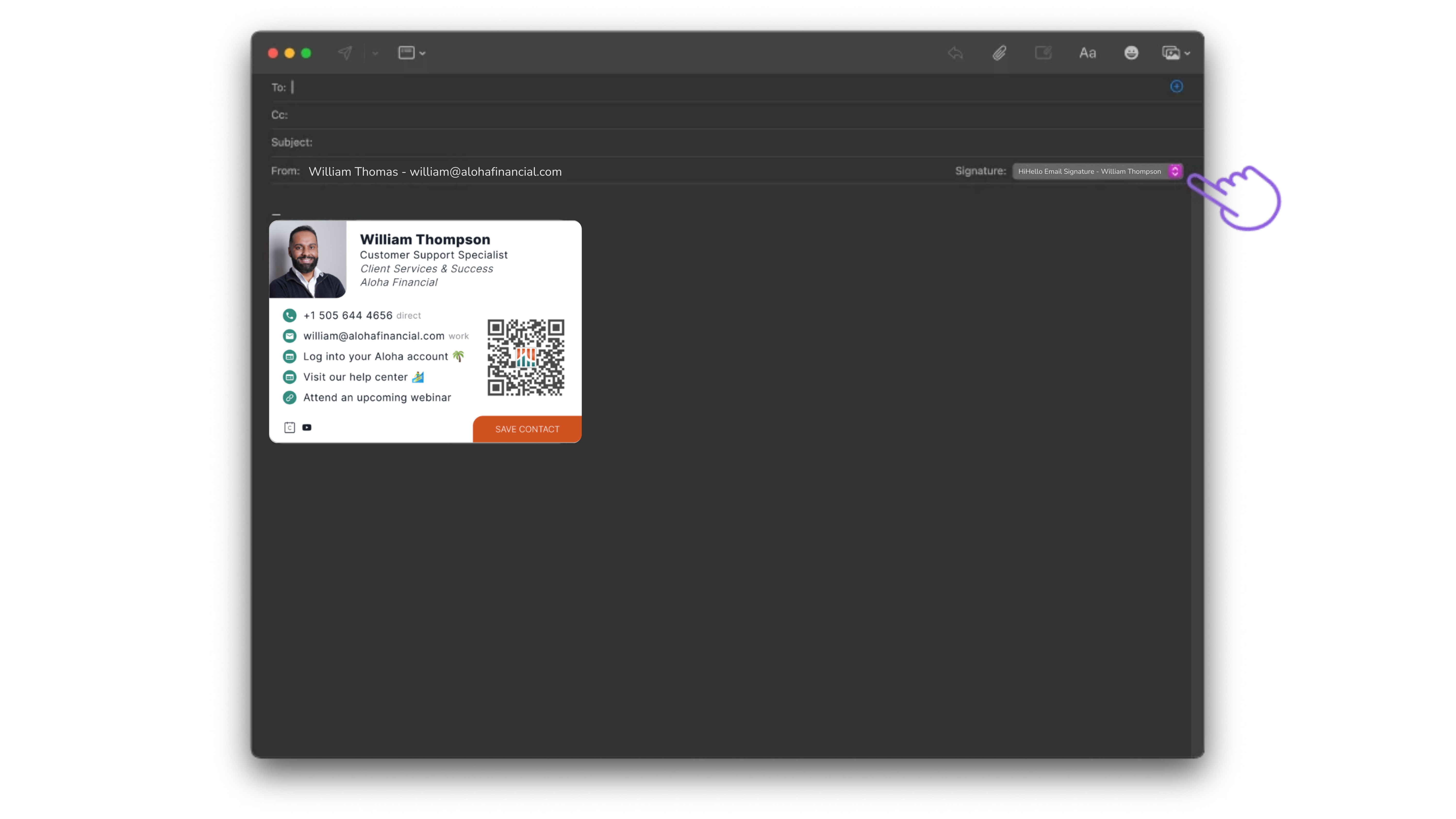
Task: Click the green full screen window button
Action: click(x=306, y=53)
